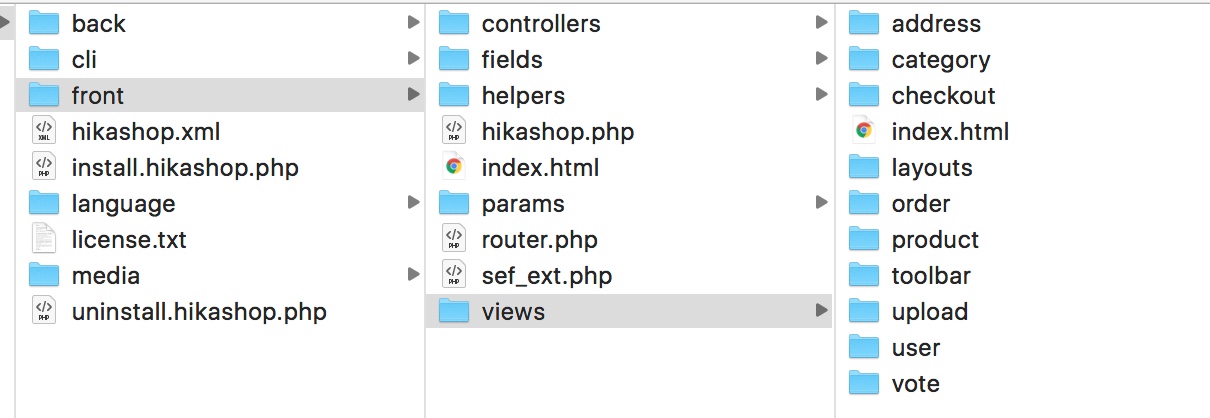
Task: Select the toolbar folder
Action: point(931,276)
